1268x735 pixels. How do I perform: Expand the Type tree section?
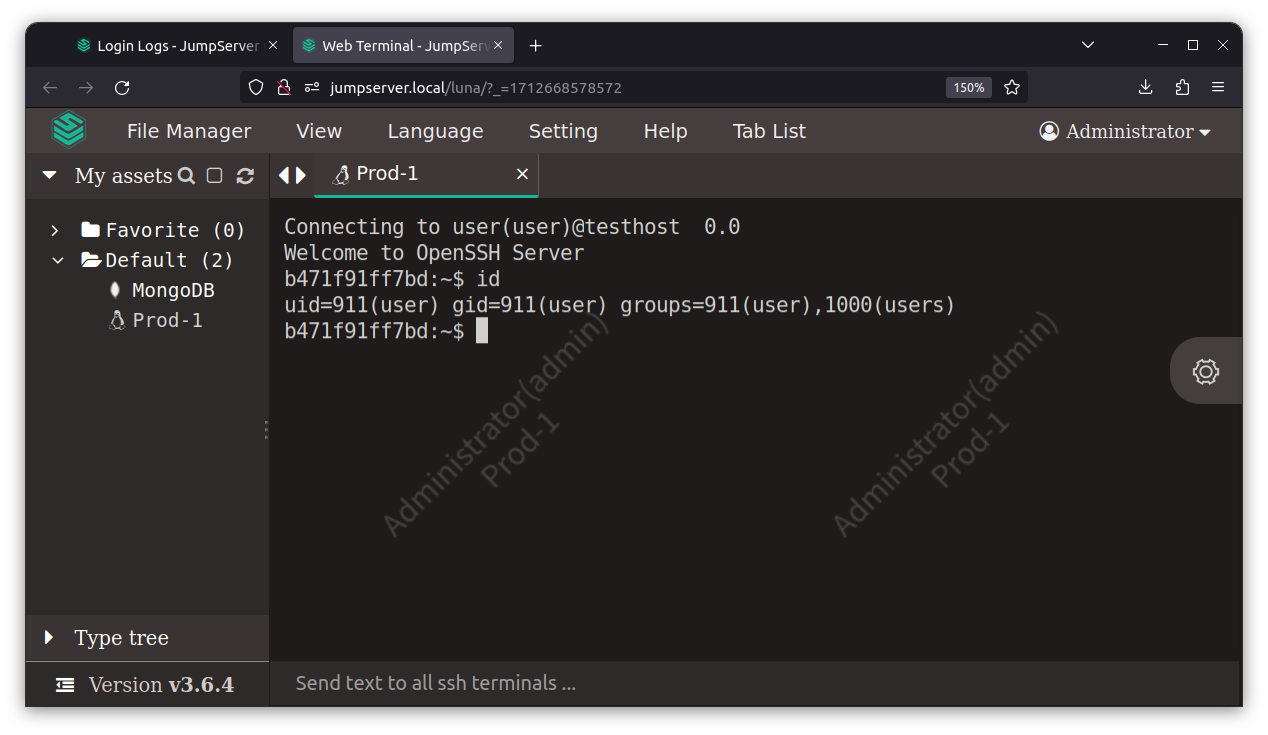click(49, 638)
